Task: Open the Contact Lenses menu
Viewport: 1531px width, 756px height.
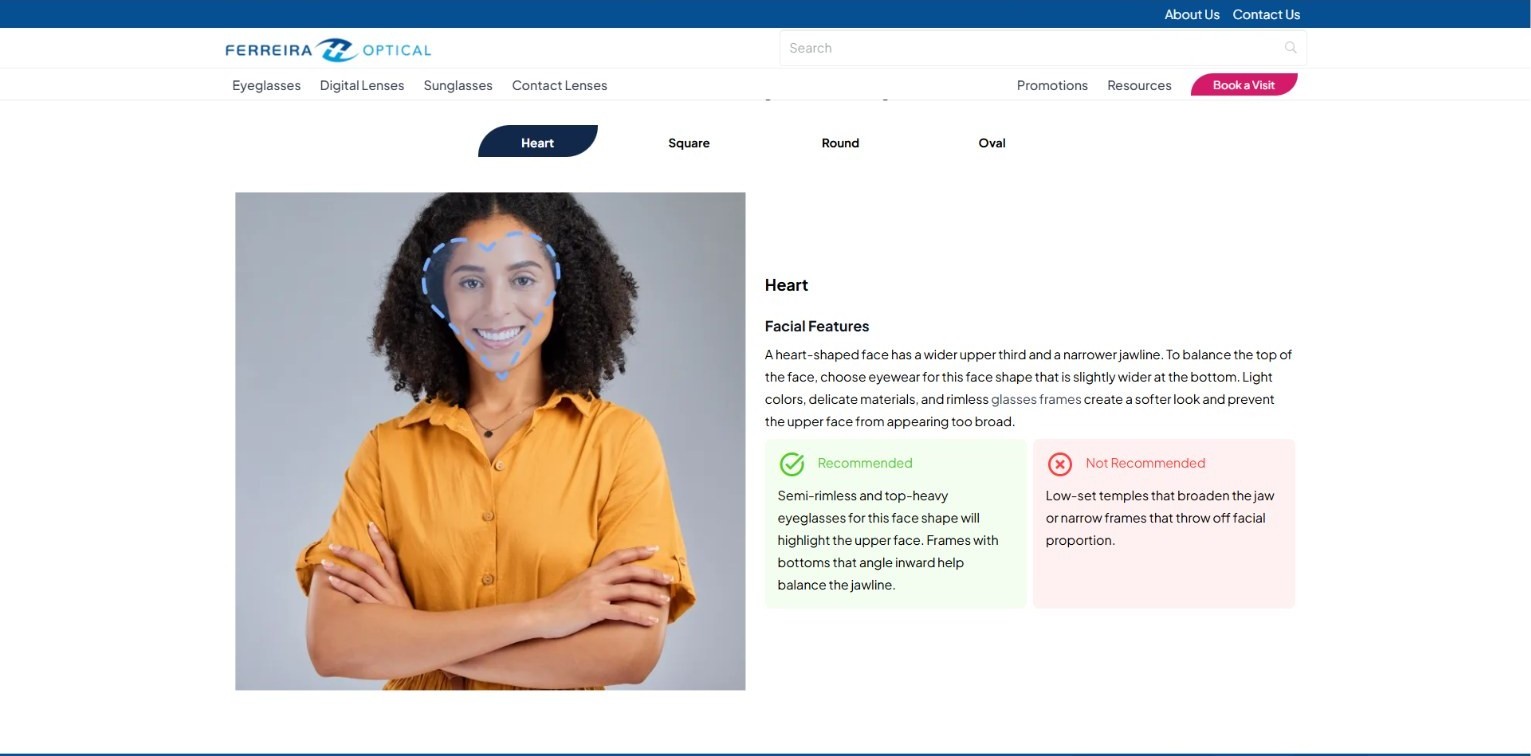Action: pos(560,85)
